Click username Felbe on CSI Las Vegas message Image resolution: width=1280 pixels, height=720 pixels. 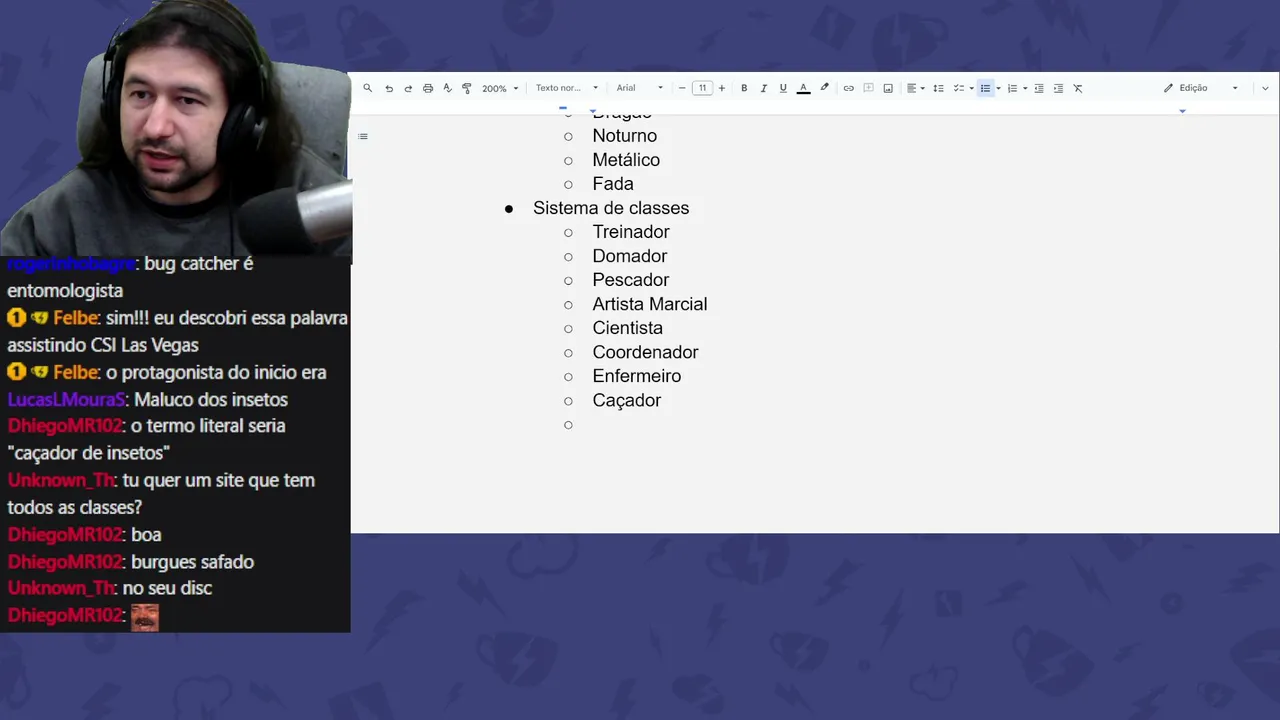[x=76, y=318]
